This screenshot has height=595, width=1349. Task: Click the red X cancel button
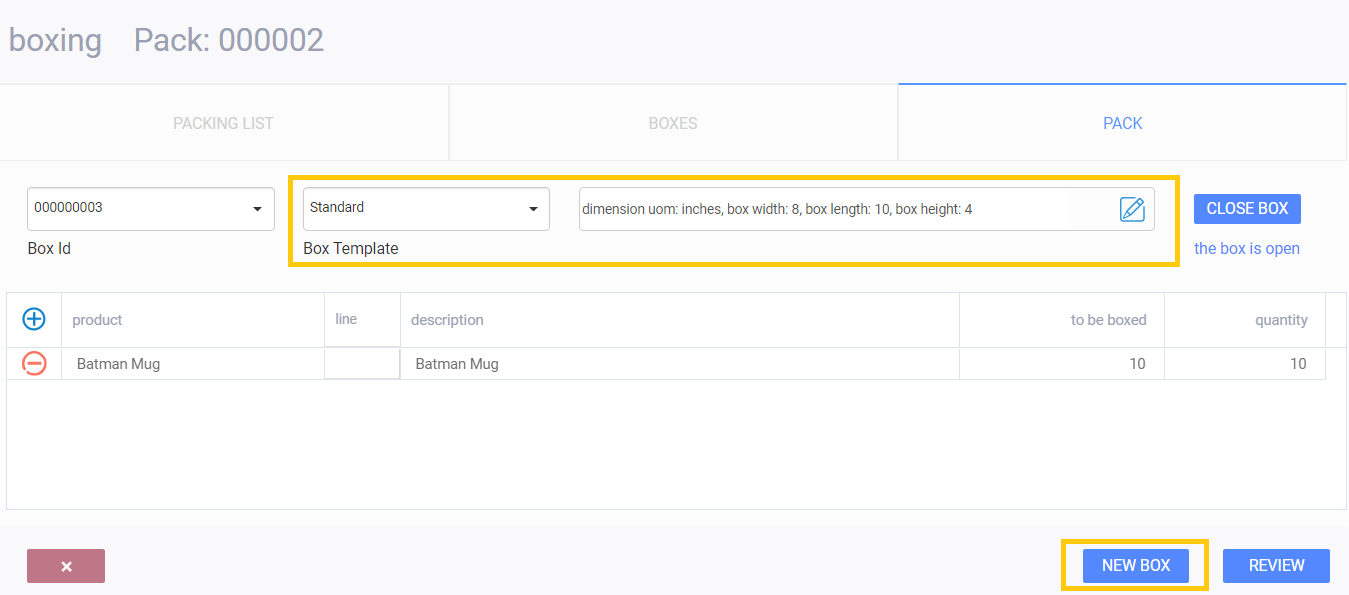[x=66, y=566]
